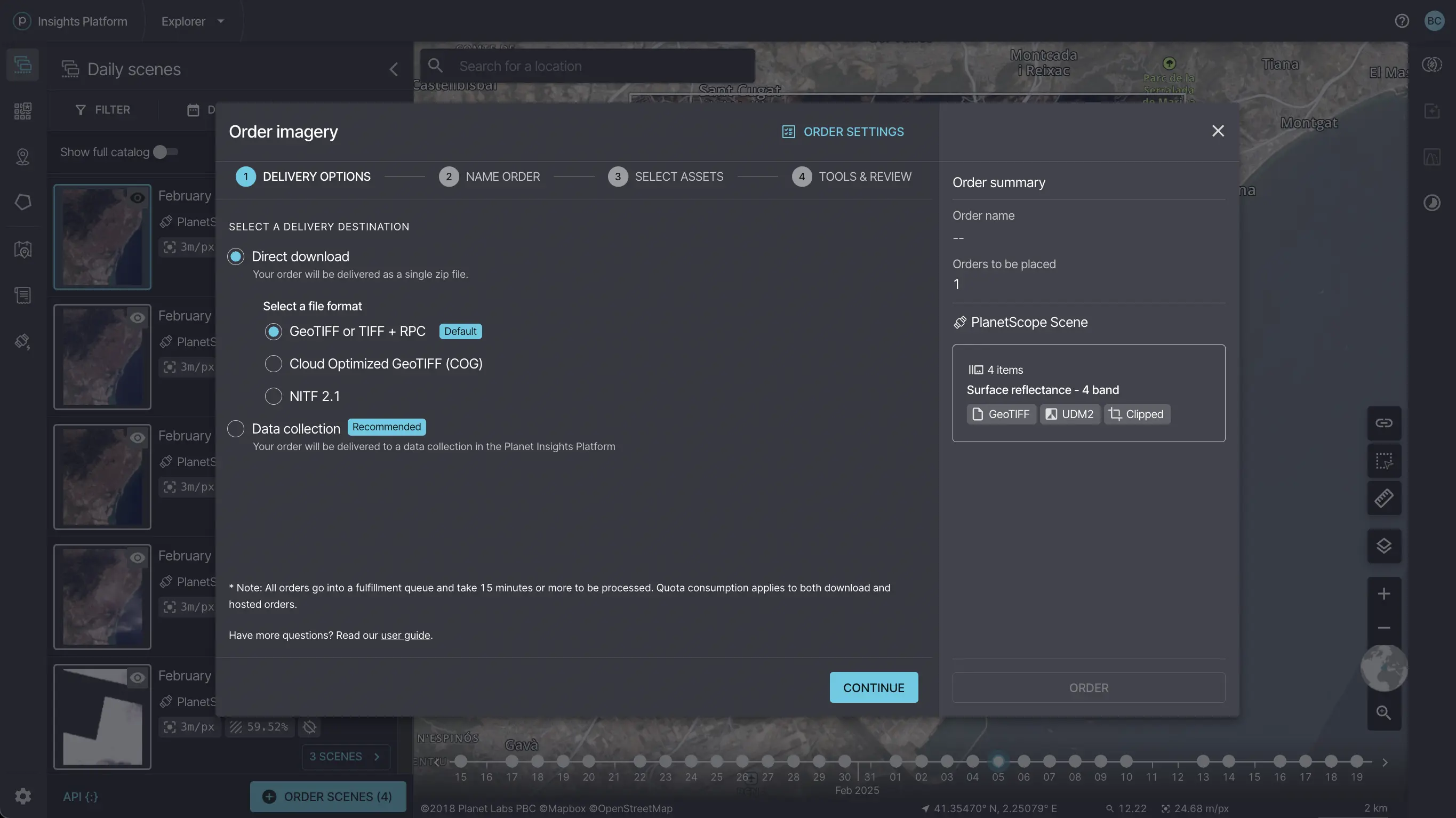
Task: Click the CONTINUE button
Action: (873, 688)
